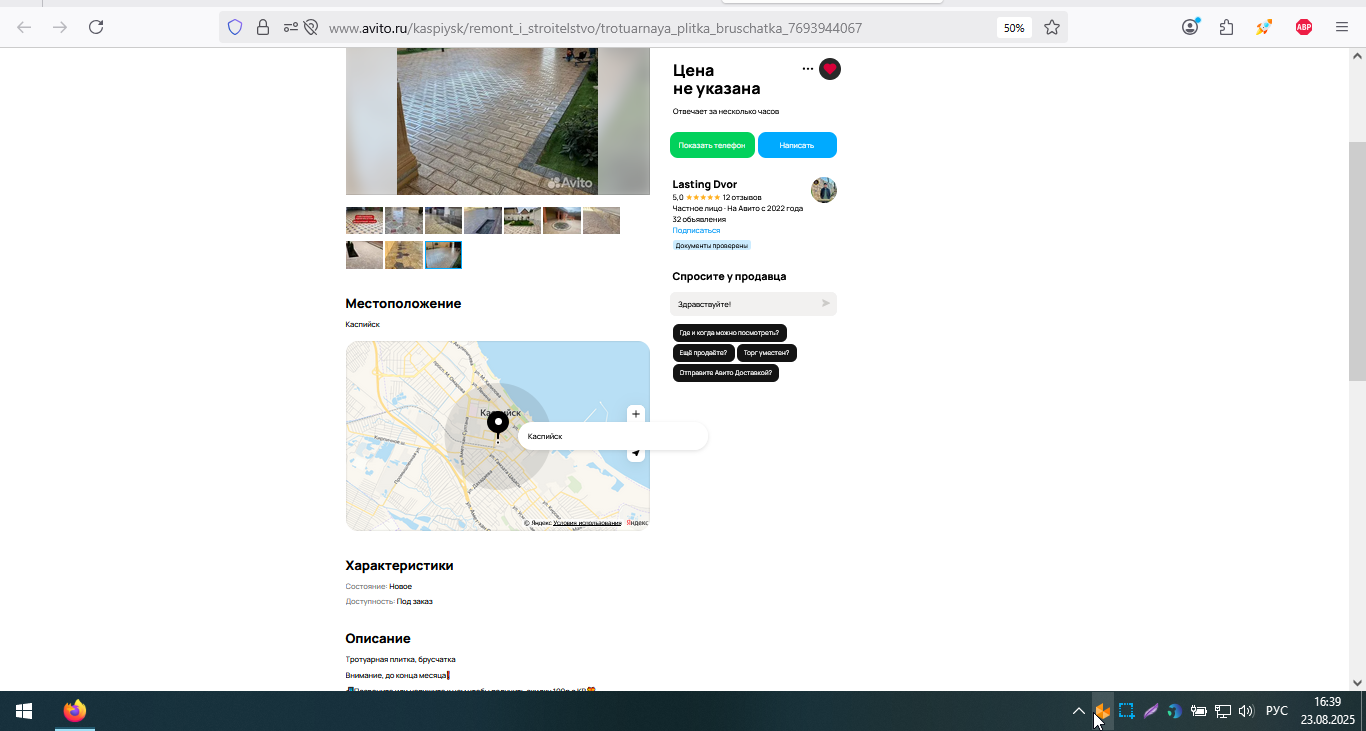The height and width of the screenshot is (731, 1366).
Task: Open the 12 отзывов reviews link
Action: pos(742,197)
